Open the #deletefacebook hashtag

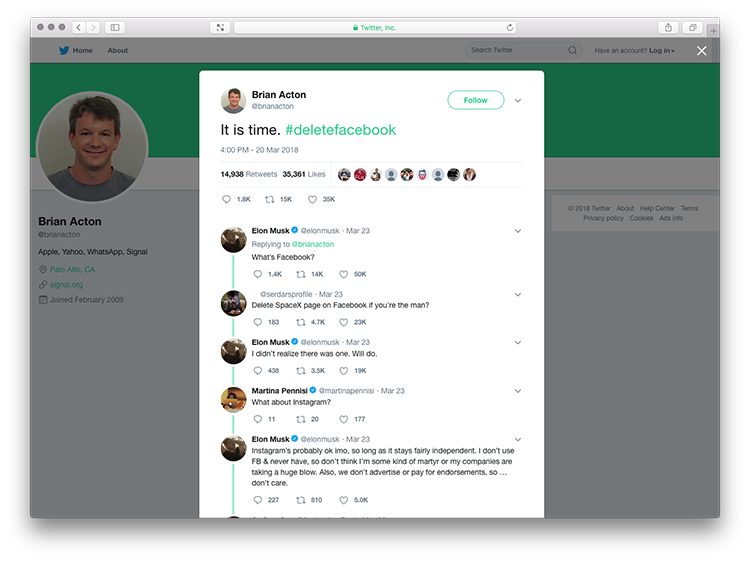coord(341,130)
